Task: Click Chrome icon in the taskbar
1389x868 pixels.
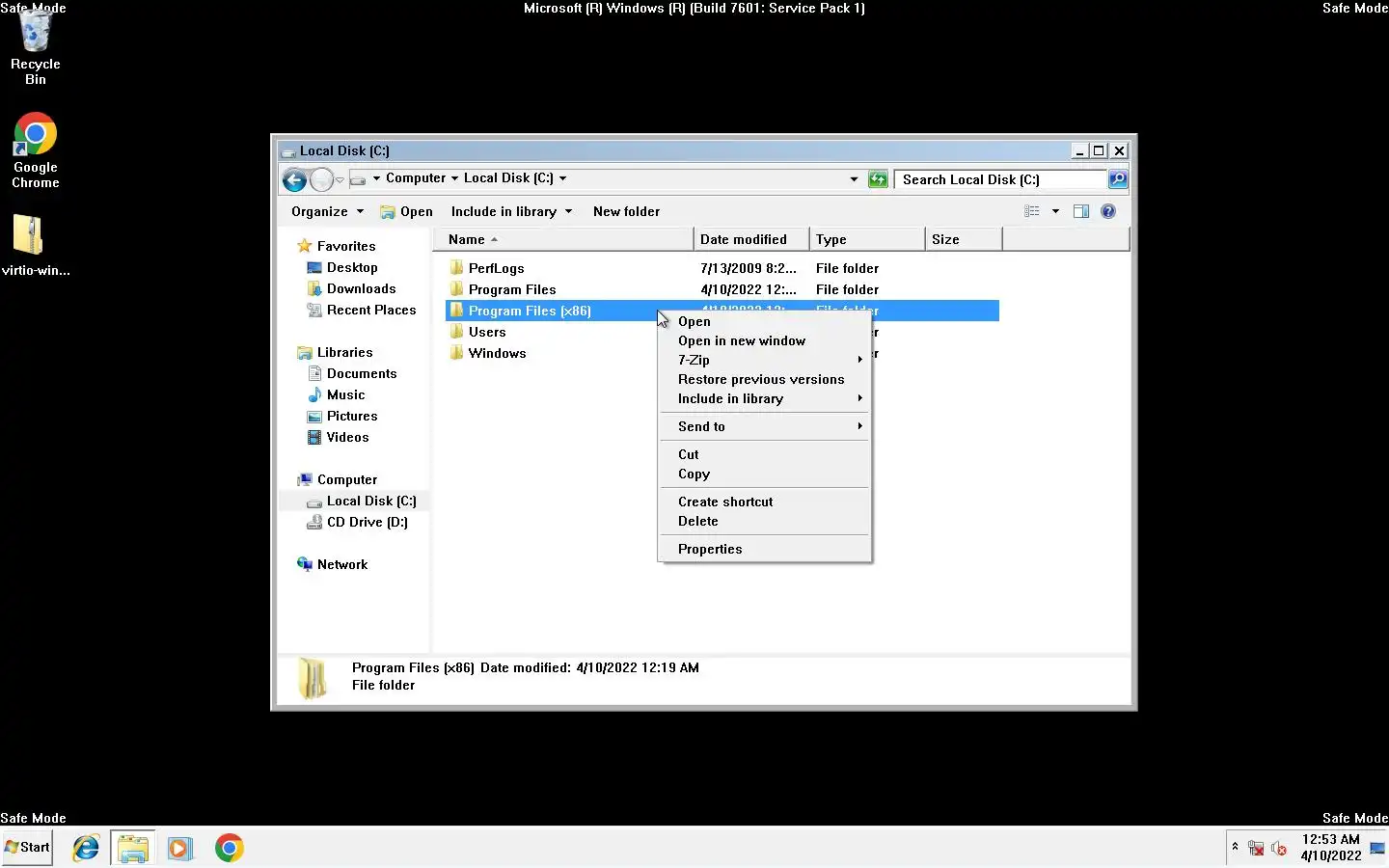Action: [x=229, y=848]
